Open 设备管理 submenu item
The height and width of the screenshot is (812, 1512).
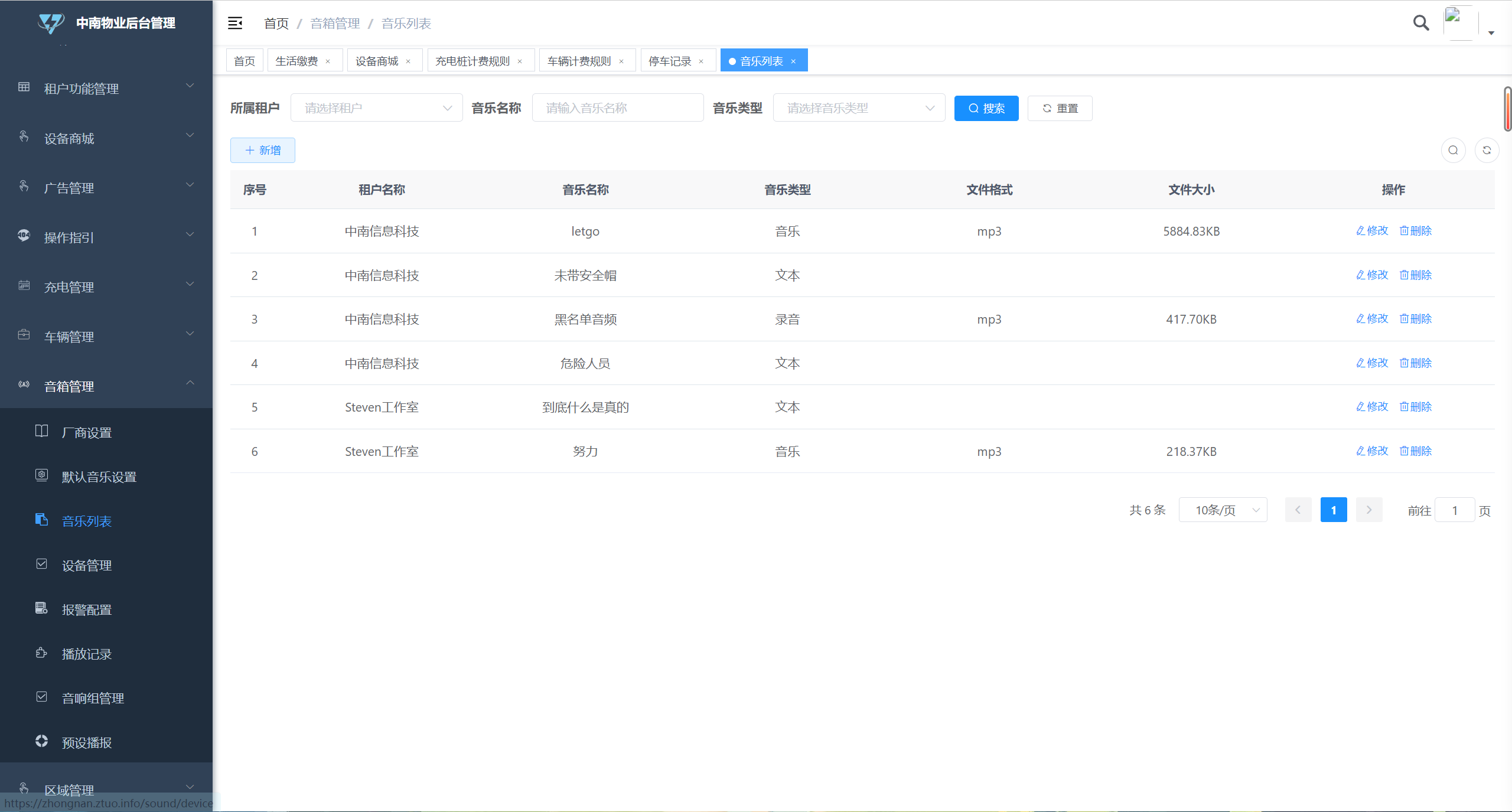coord(106,565)
